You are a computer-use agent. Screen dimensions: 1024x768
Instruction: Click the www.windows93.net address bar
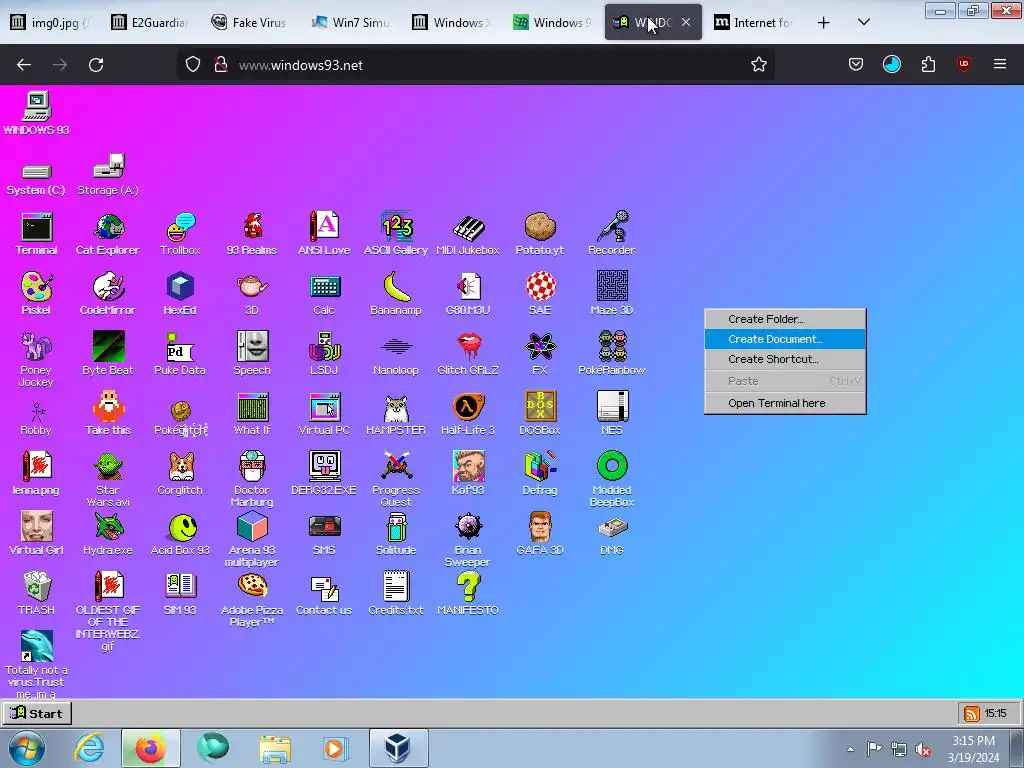pos(477,65)
